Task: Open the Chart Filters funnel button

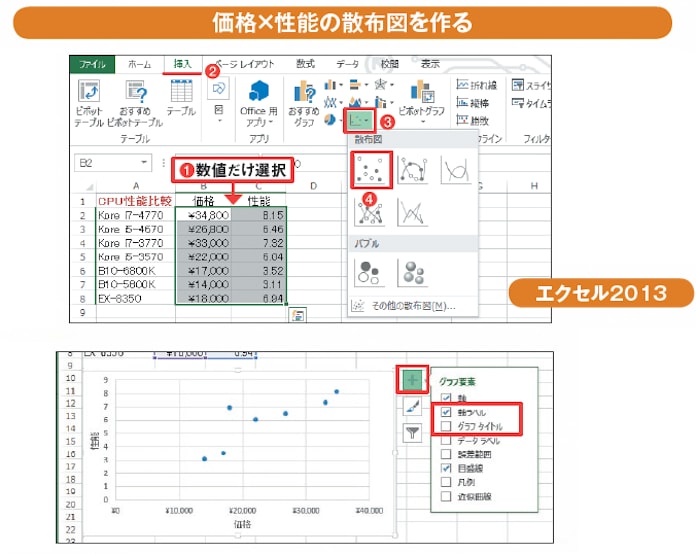Action: click(x=412, y=433)
